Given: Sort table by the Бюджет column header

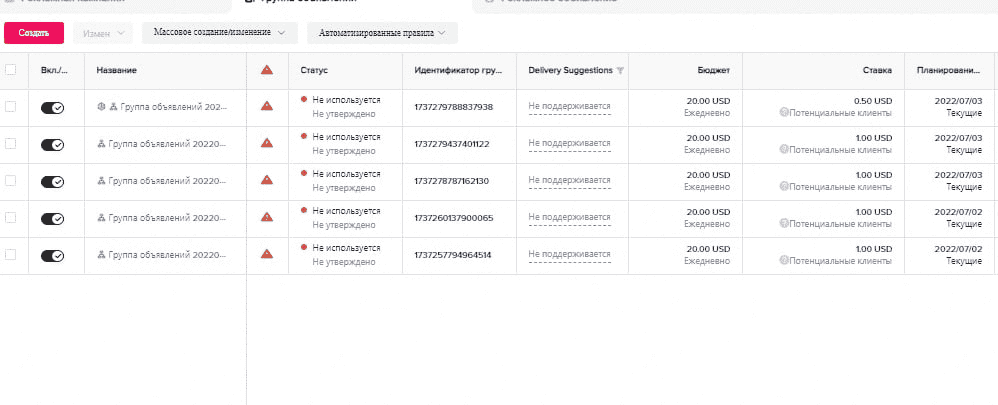Looking at the screenshot, I should pyautogui.click(x=714, y=70).
